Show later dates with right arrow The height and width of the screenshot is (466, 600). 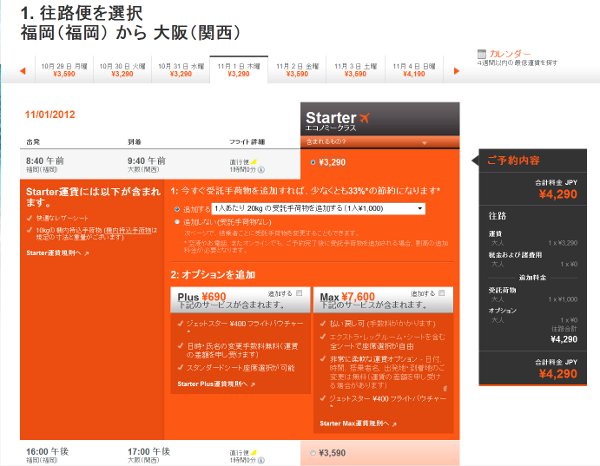tap(456, 71)
